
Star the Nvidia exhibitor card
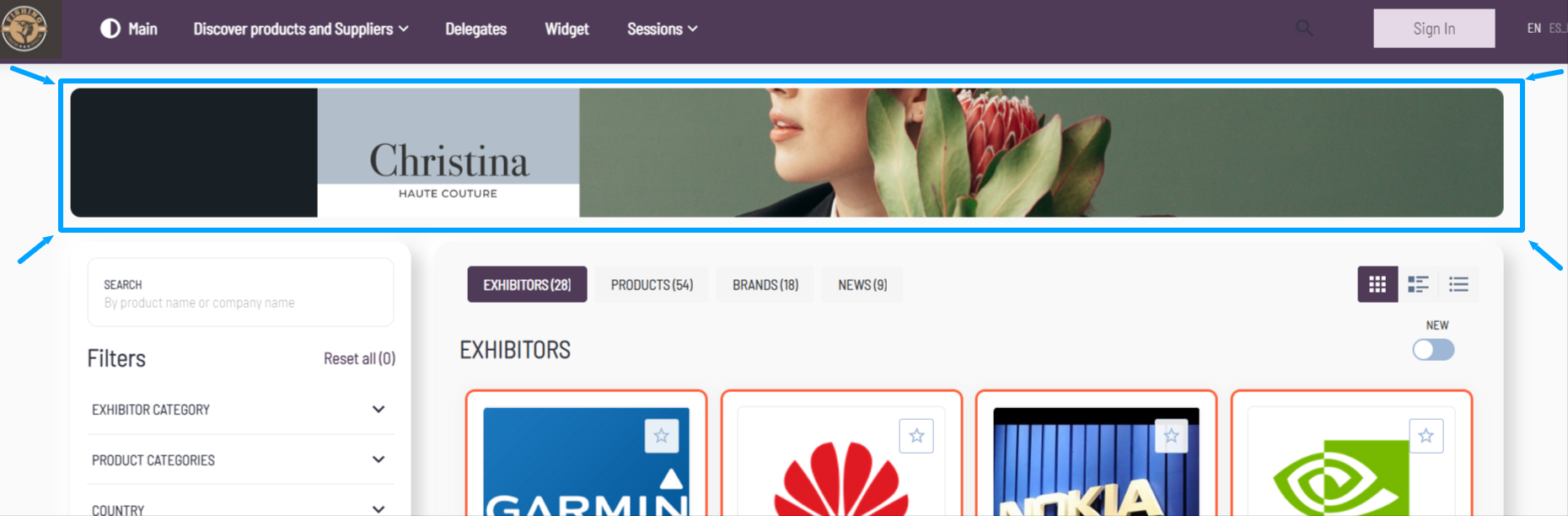click(x=1426, y=436)
